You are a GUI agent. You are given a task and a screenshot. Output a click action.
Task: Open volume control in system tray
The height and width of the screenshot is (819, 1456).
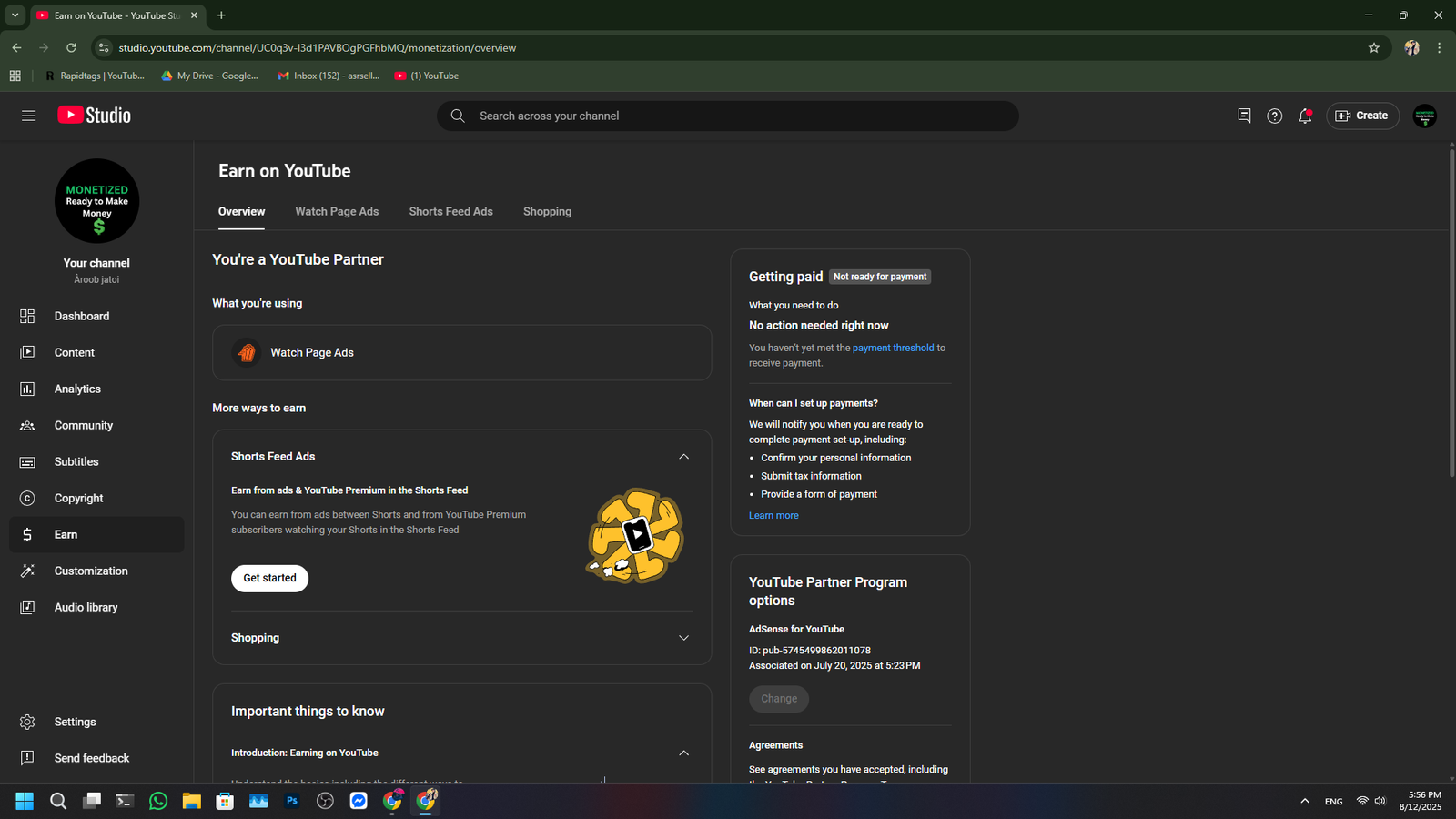coord(1380,801)
